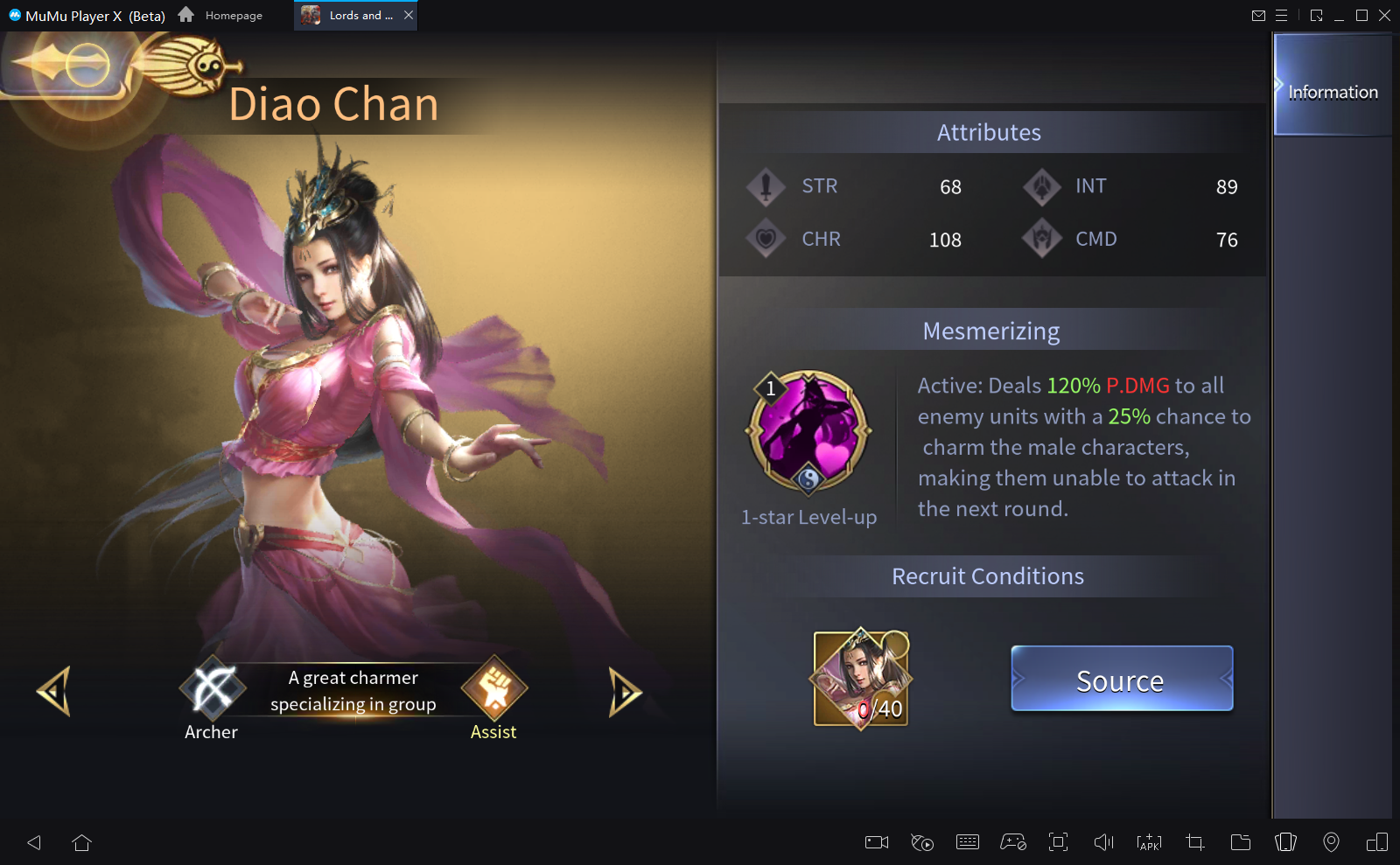The image size is (1400, 865).
Task: Open Diao Chan fragment portrait 0/40
Action: pyautogui.click(x=862, y=680)
